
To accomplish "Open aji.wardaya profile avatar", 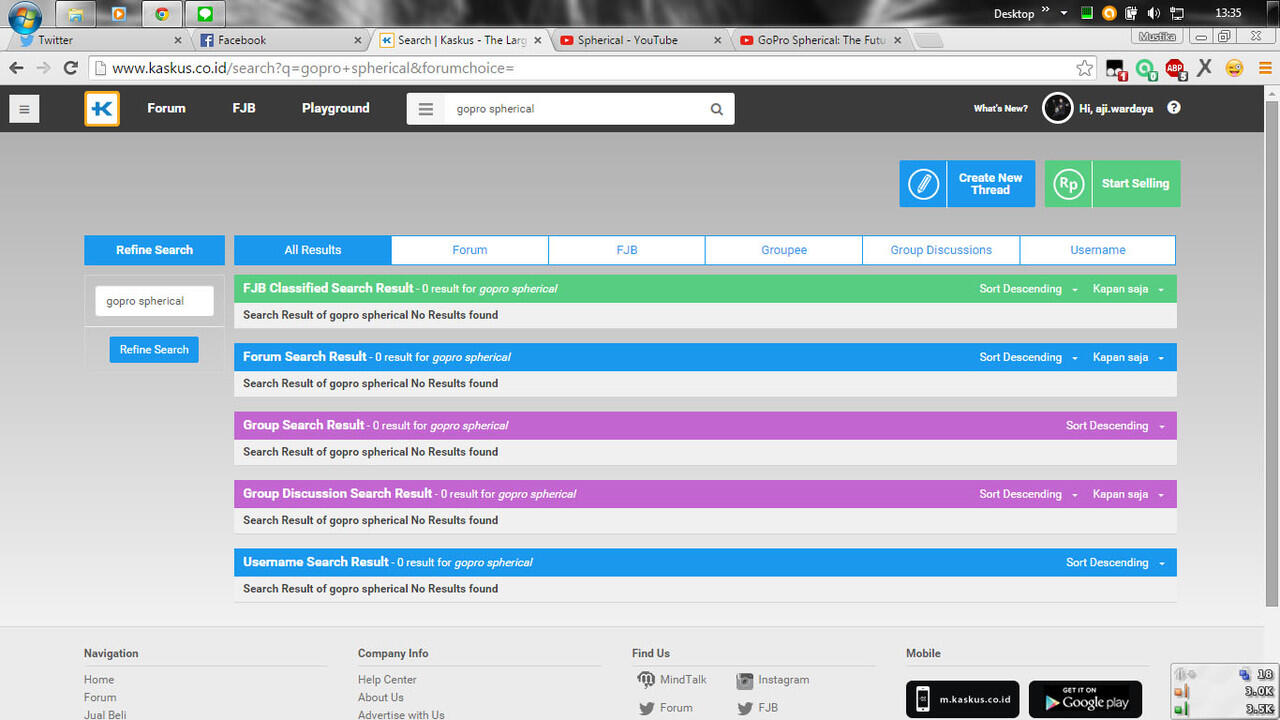I will tap(1057, 108).
